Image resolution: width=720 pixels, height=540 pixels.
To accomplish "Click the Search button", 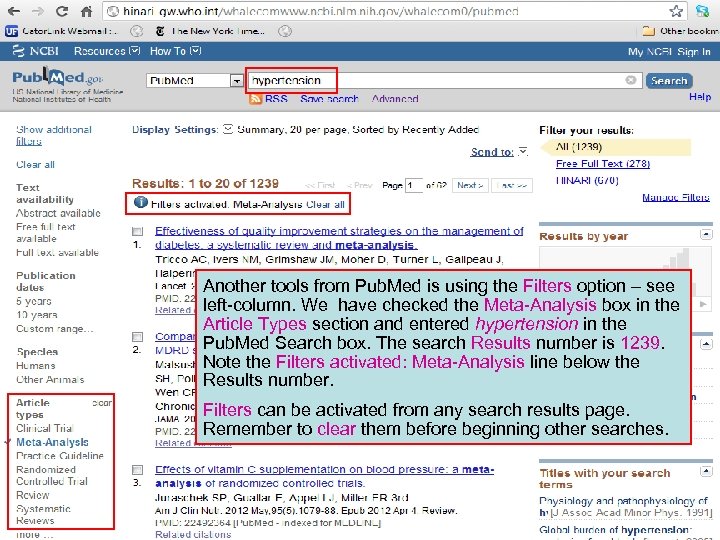I will click(x=669, y=81).
